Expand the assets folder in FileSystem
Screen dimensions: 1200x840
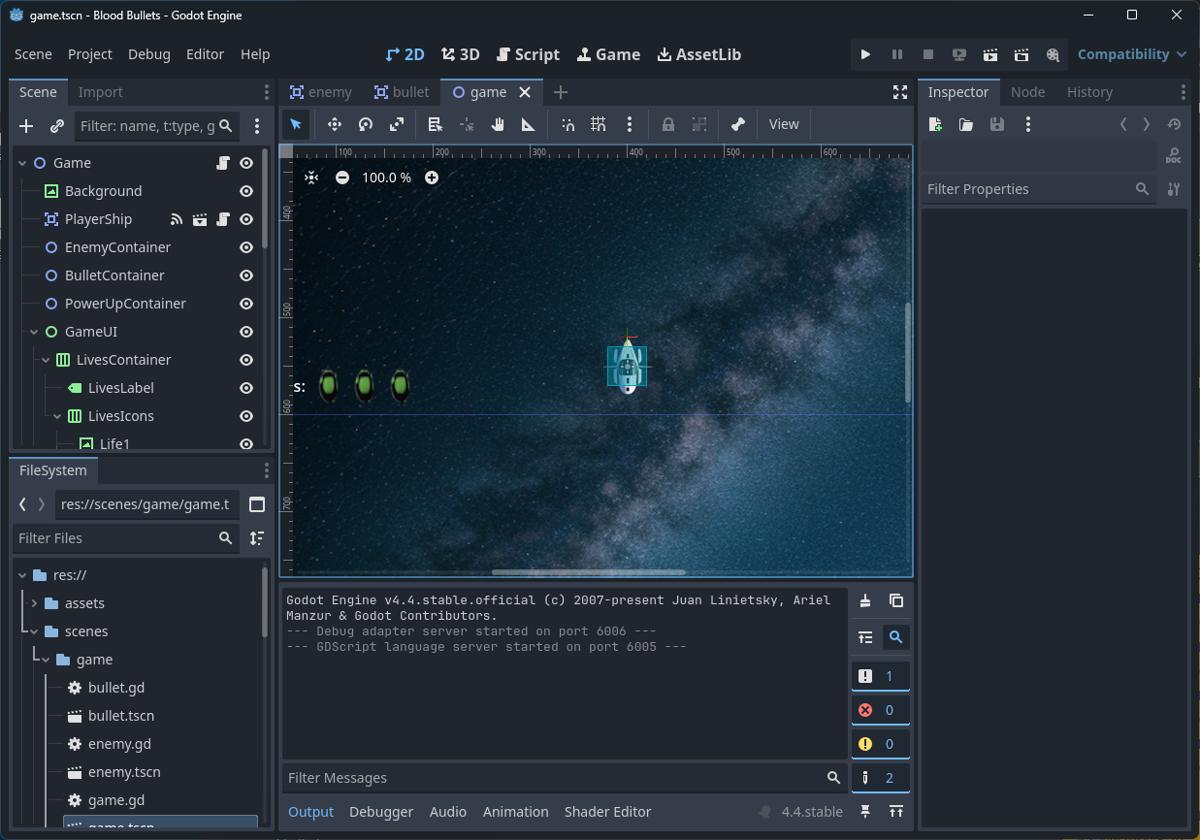tap(34, 603)
